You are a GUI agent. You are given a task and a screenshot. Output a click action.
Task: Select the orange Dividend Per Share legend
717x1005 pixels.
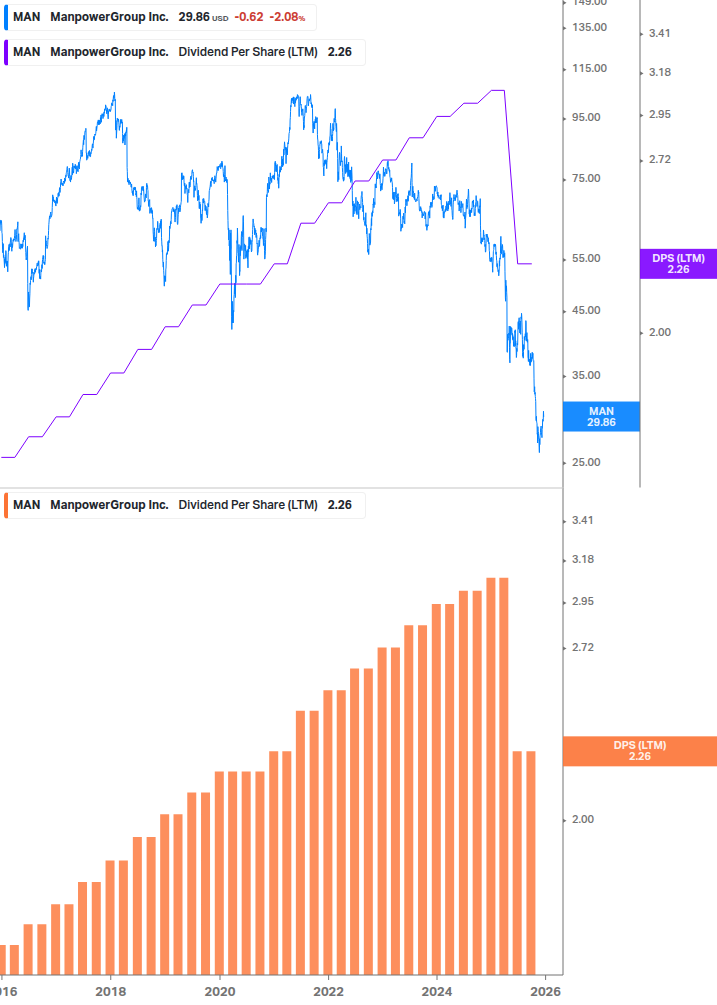tap(185, 505)
